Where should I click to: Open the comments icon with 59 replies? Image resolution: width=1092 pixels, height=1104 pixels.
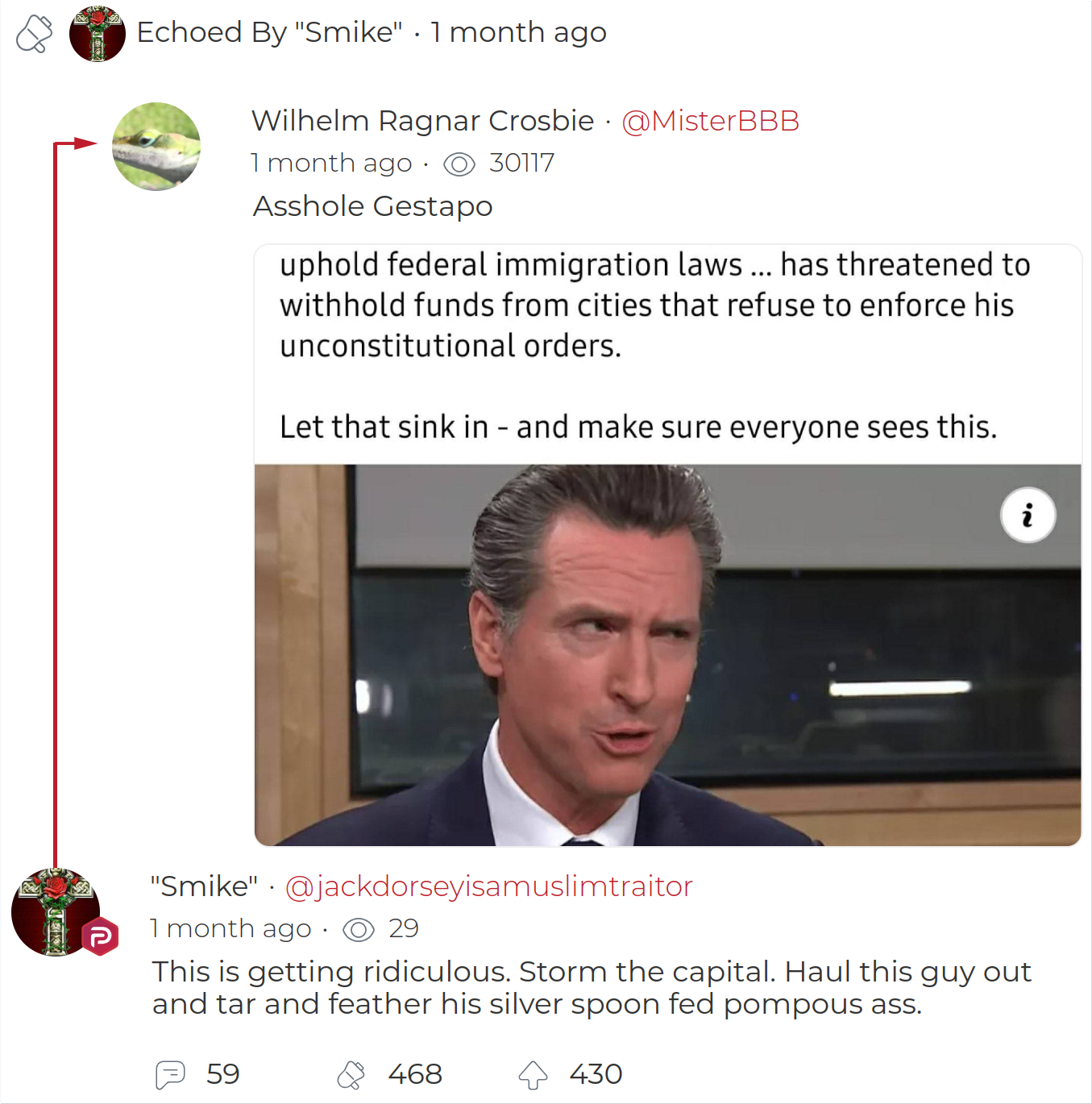[170, 1075]
